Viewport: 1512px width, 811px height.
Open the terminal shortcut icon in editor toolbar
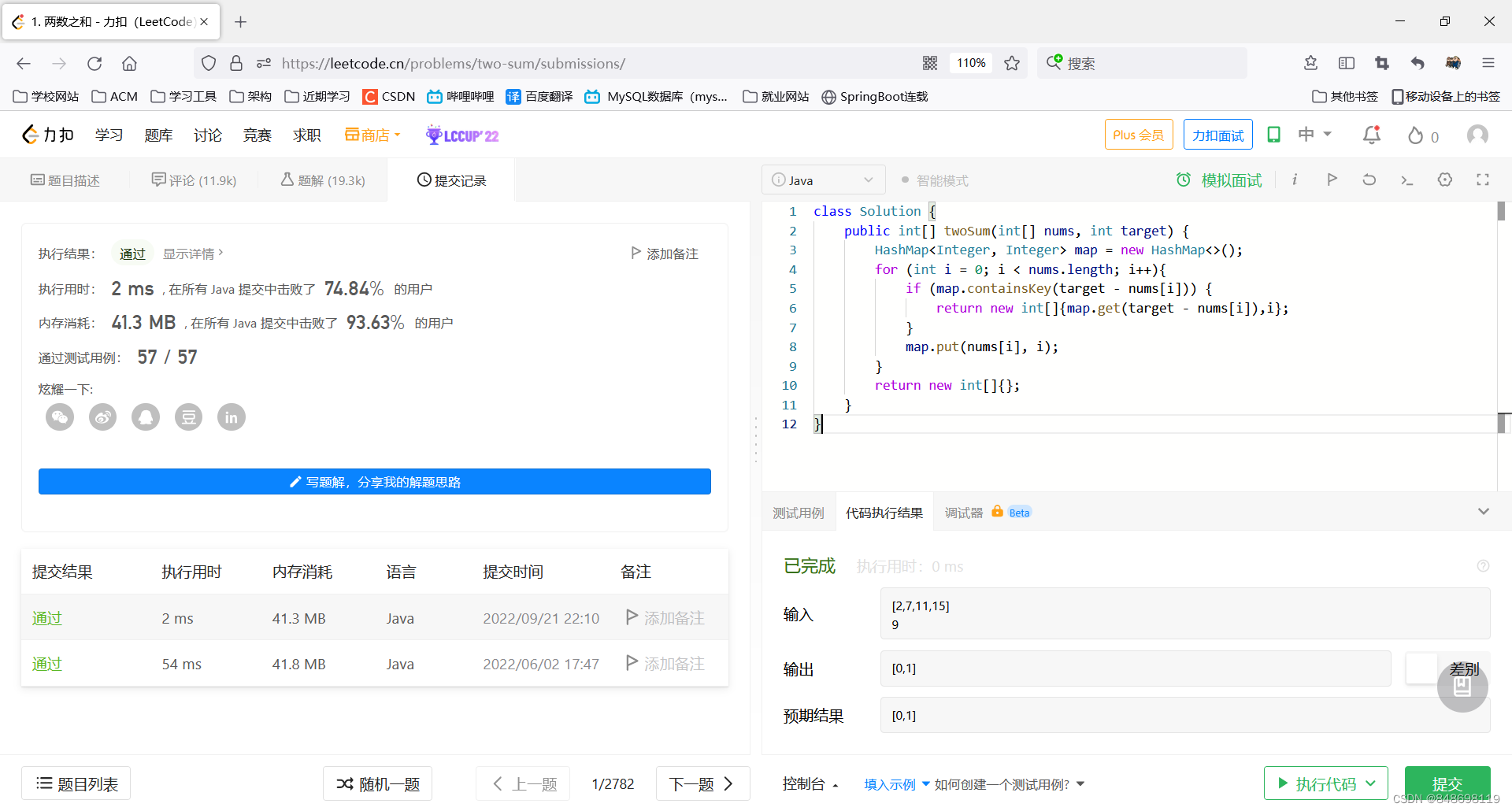1407,180
